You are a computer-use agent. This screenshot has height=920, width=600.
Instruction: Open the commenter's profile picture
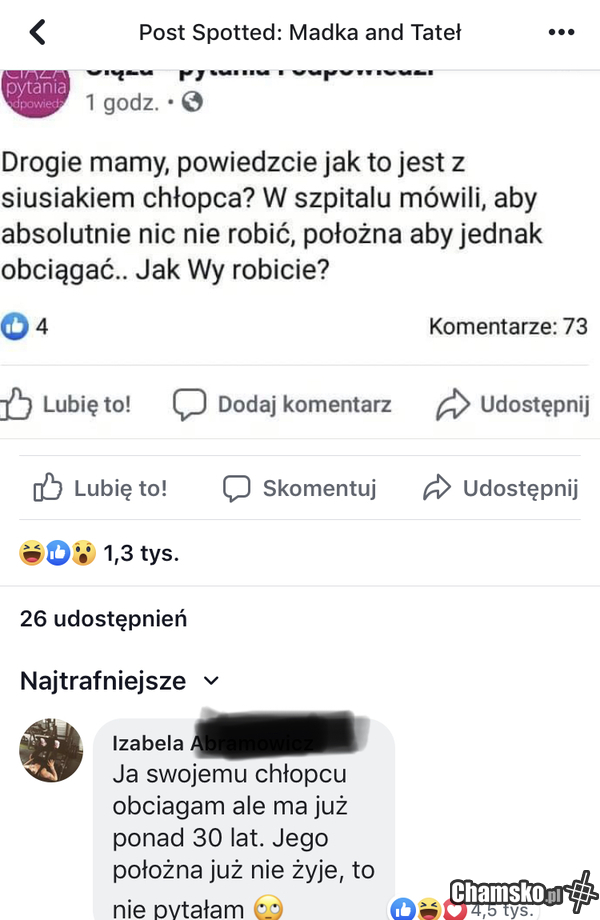pos(51,750)
